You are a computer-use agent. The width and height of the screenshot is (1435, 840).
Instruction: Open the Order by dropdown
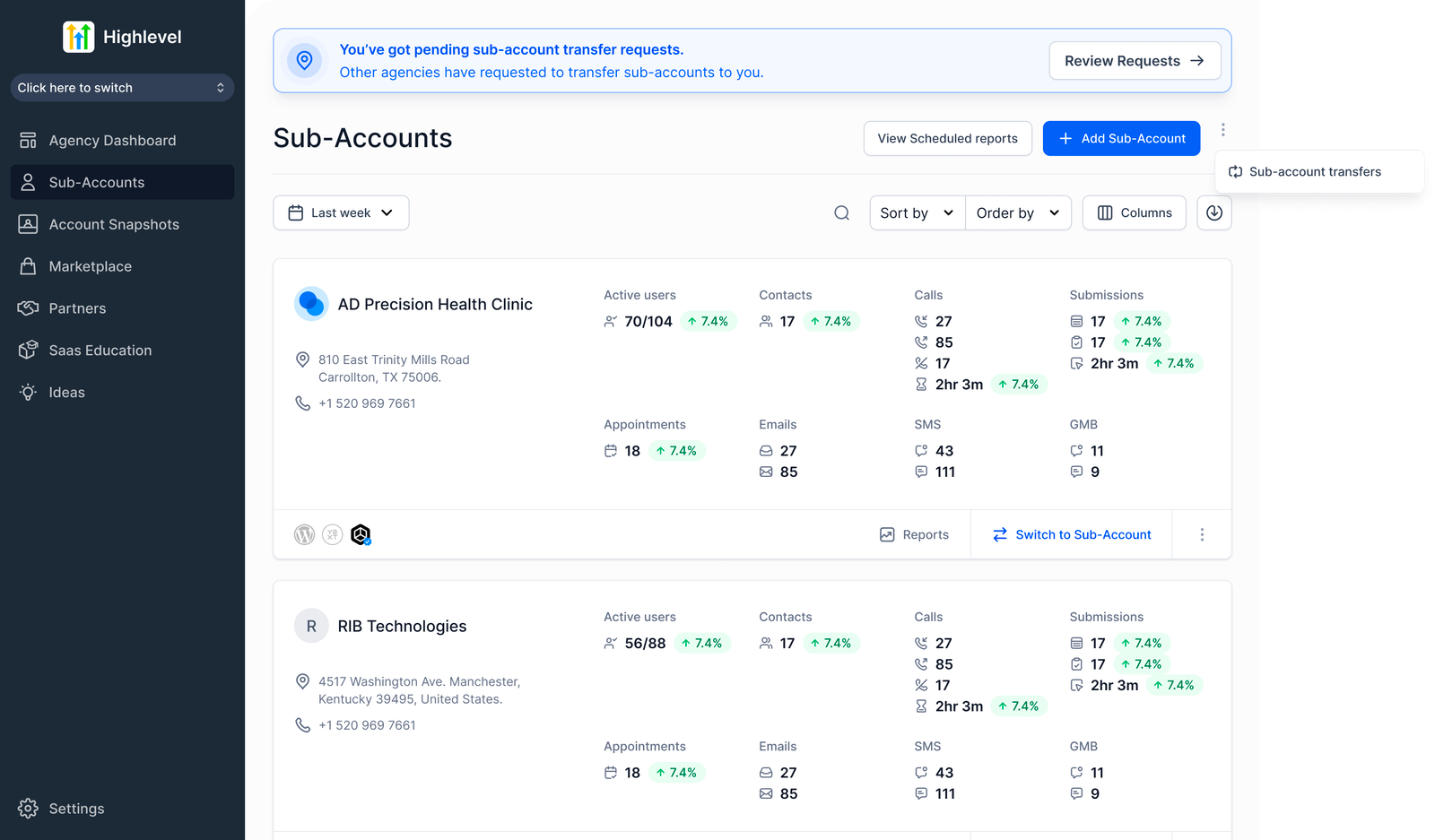1018,213
